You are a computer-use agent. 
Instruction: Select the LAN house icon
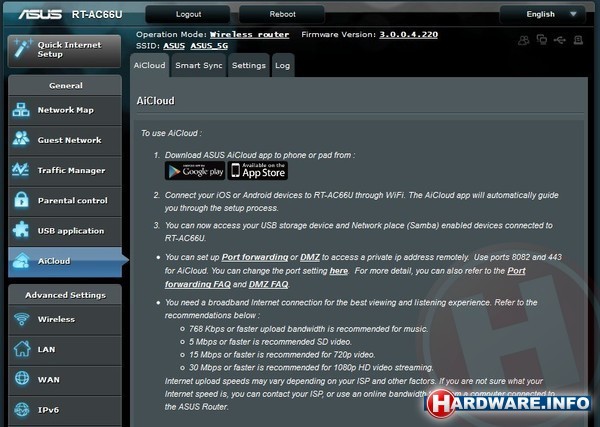(x=22, y=349)
